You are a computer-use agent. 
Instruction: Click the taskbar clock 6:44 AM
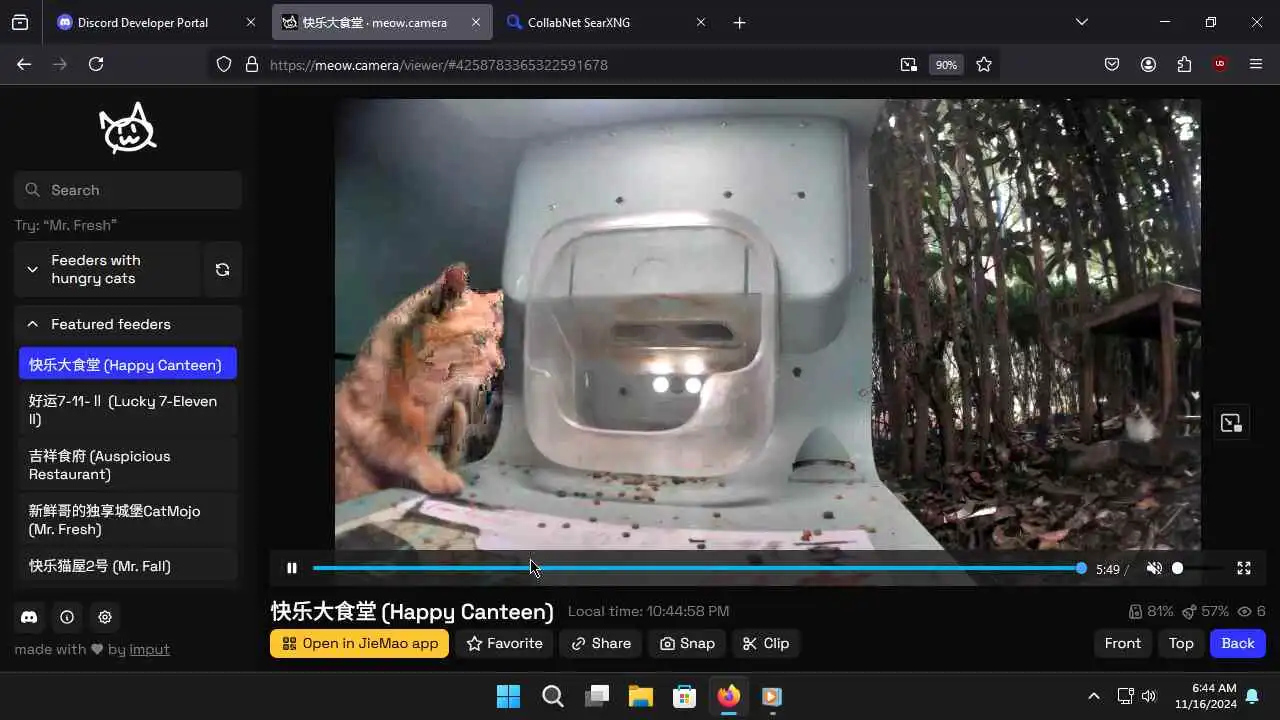[1207, 696]
